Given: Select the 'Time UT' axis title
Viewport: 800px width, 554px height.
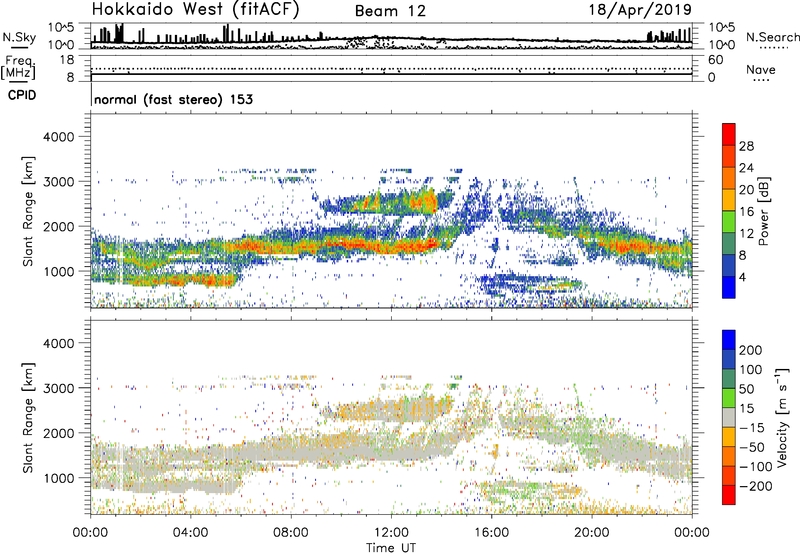Looking at the screenshot, I should click(x=391, y=547).
